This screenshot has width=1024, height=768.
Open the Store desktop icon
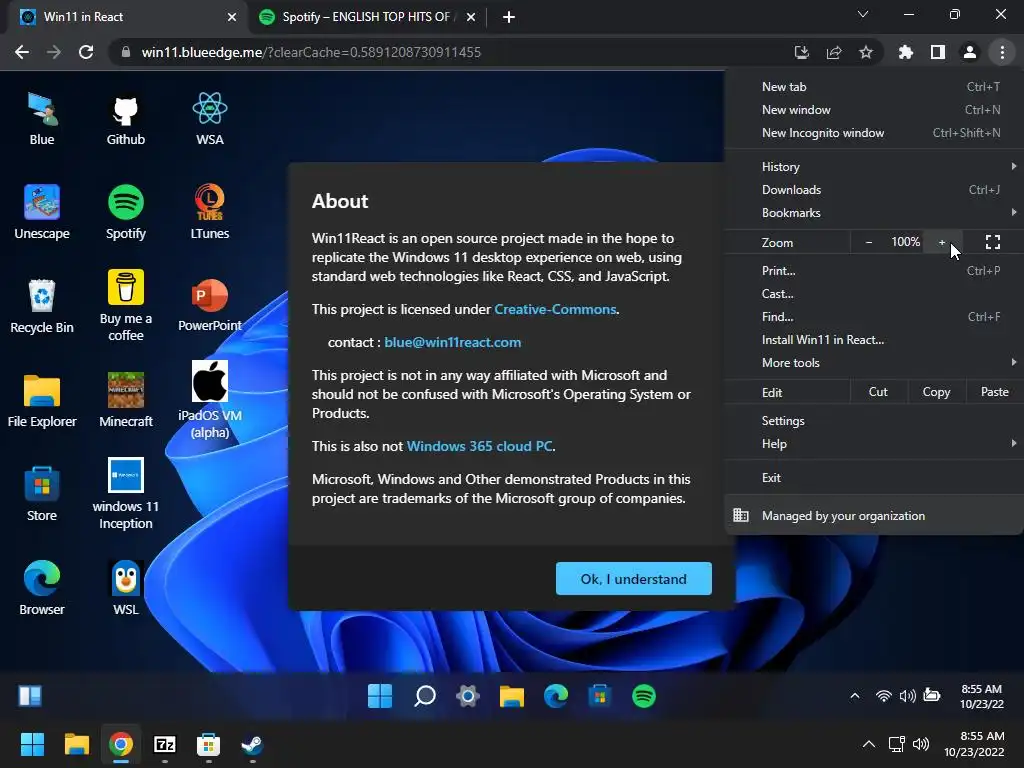pos(42,495)
